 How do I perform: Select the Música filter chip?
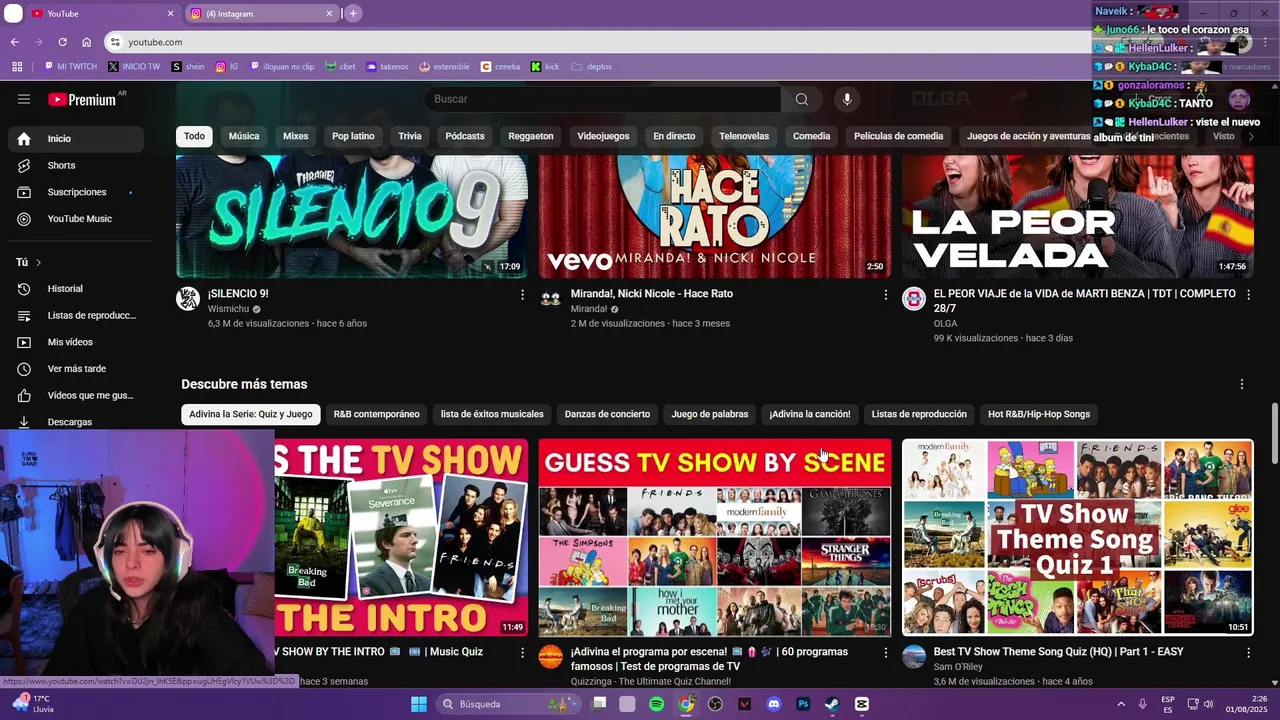(244, 136)
